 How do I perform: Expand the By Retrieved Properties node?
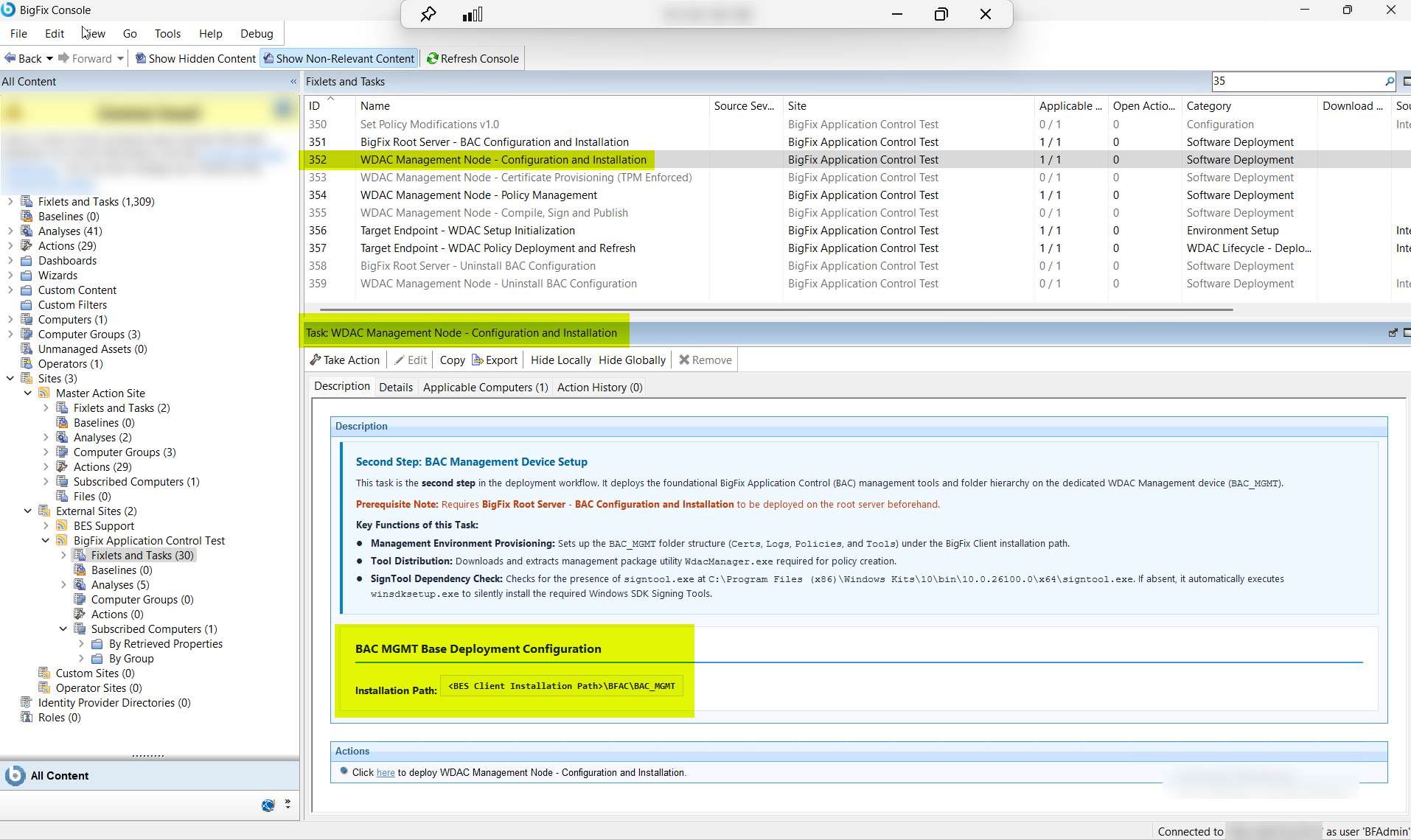[81, 644]
